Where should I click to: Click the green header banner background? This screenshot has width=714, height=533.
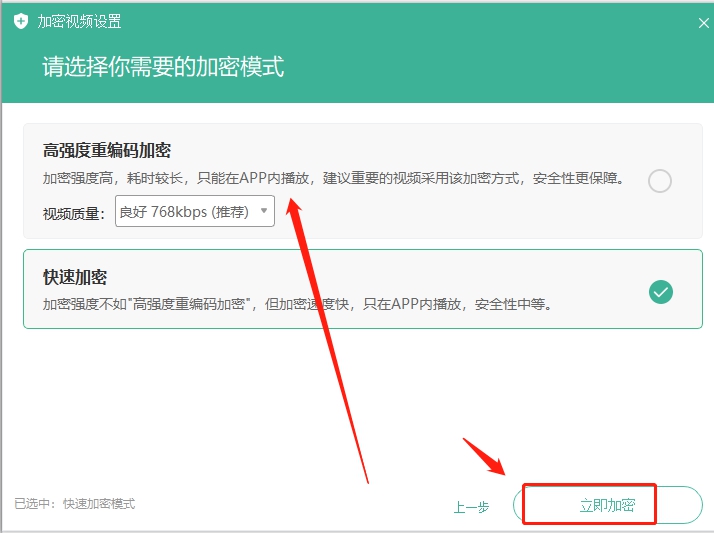(x=500, y=70)
